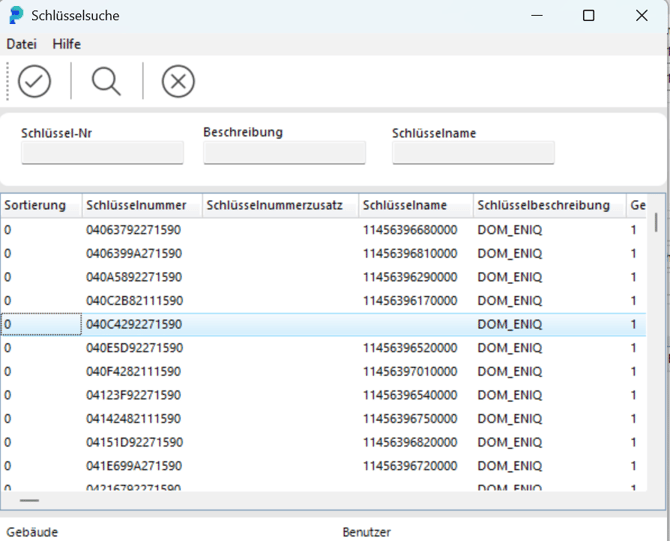The image size is (670, 541).
Task: Focus the Beschreibung input field
Action: tap(285, 152)
